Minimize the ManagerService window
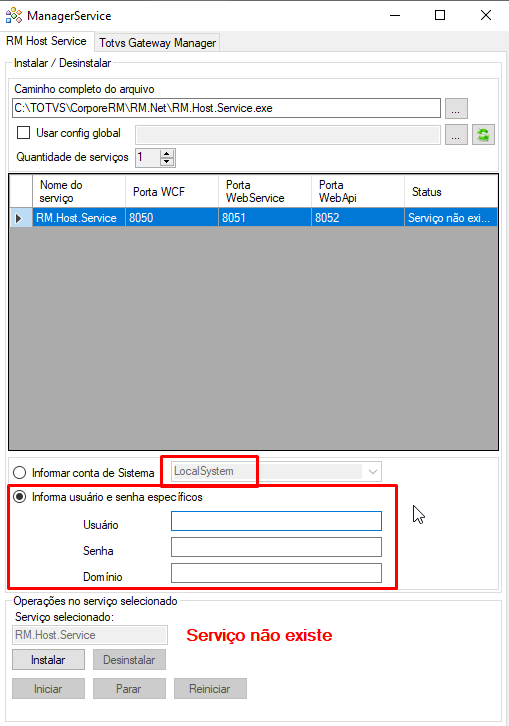The width and height of the screenshot is (509, 726). pos(395,15)
